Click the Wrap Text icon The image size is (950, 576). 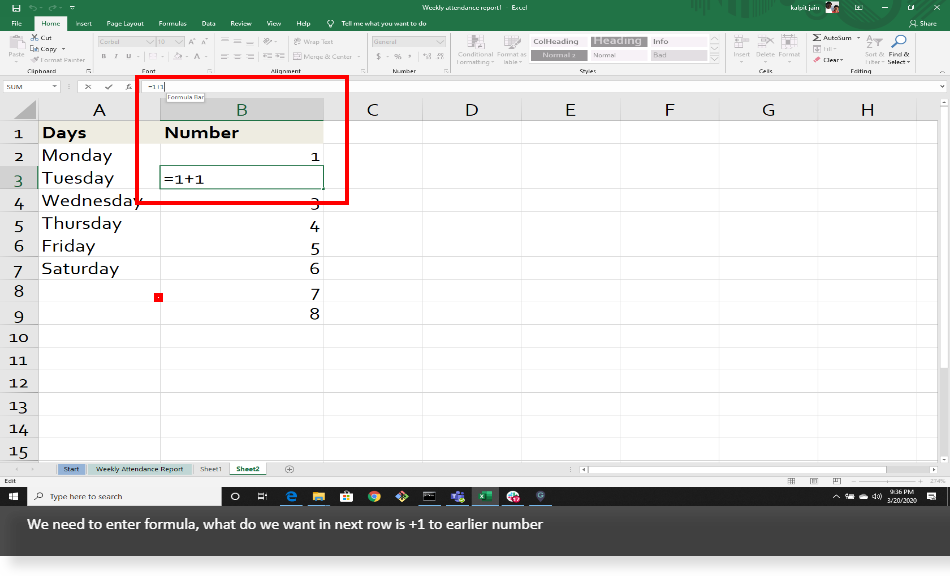300,41
